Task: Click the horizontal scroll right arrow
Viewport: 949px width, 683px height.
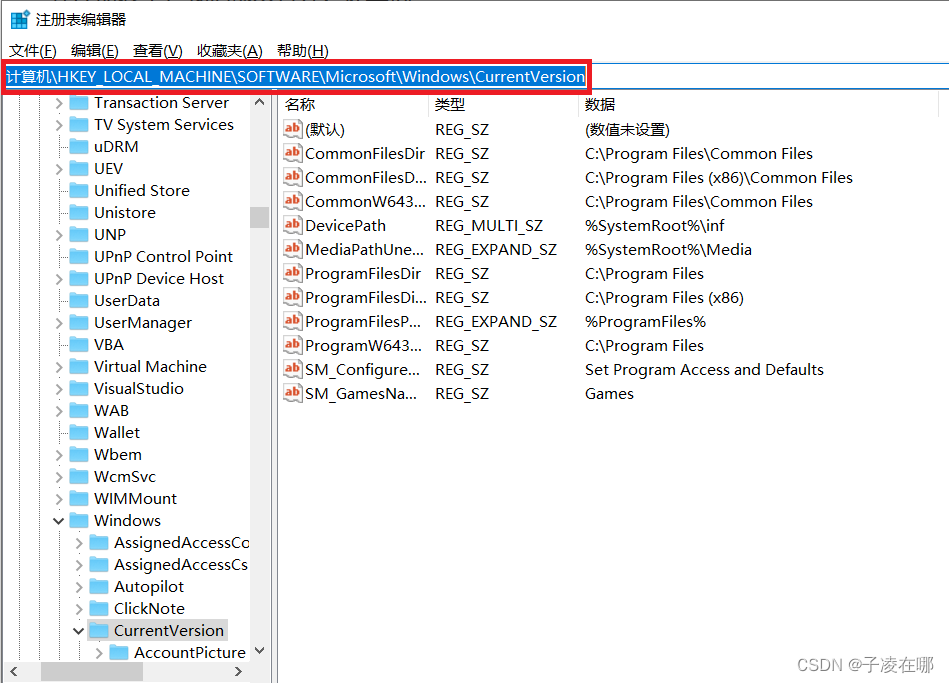Action: 238,671
